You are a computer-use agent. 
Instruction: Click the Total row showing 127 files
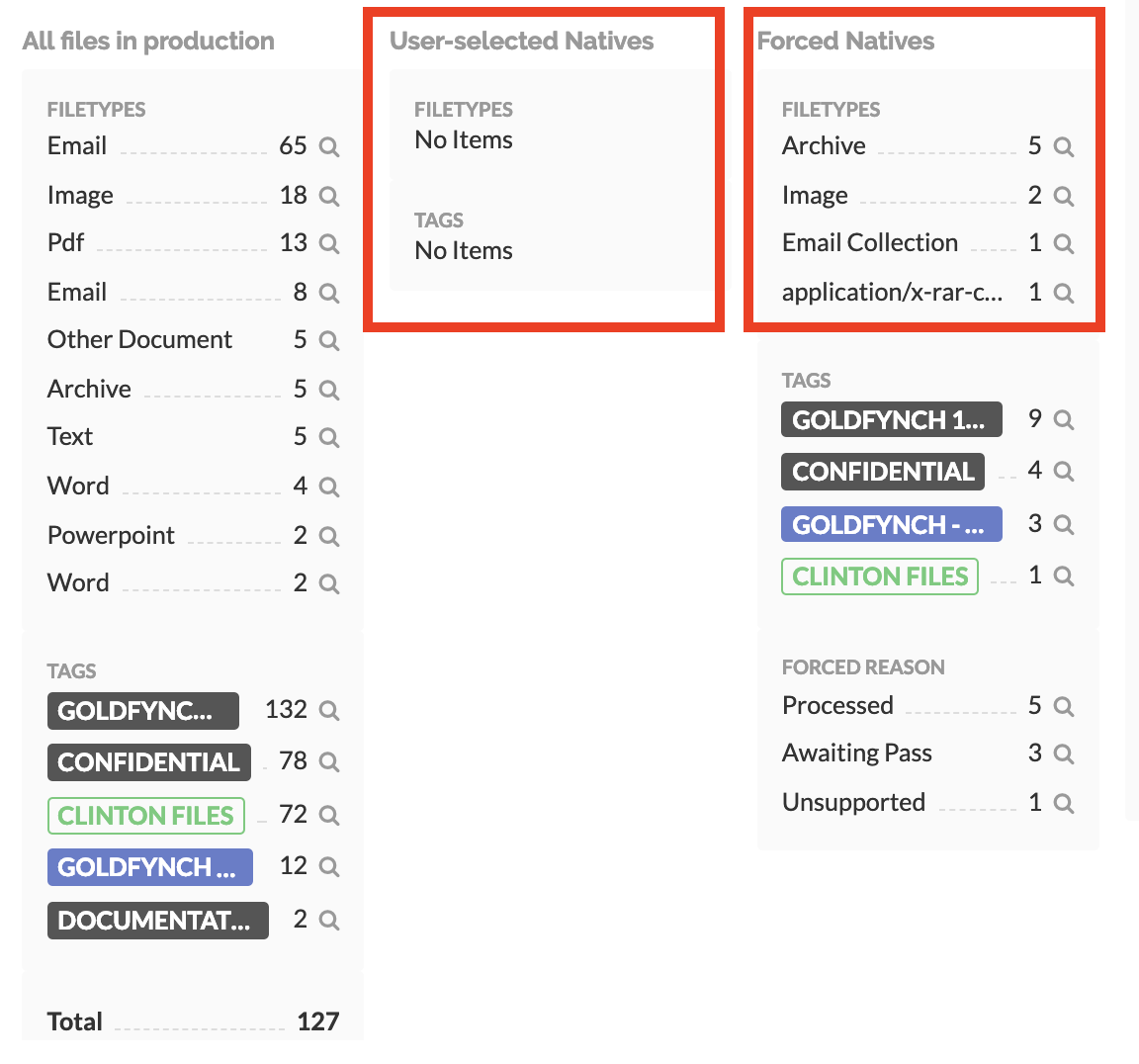[x=193, y=1020]
